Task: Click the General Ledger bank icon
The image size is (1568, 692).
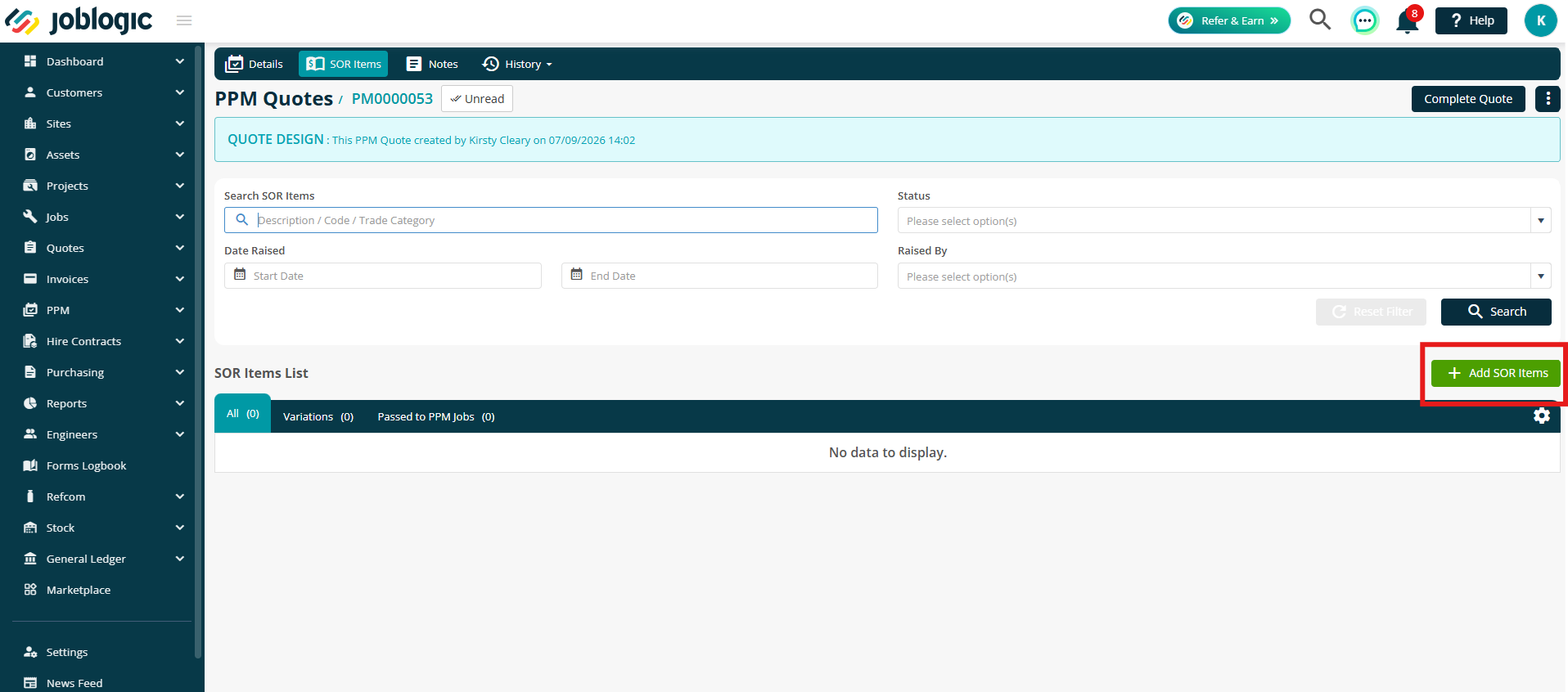Action: (30, 559)
